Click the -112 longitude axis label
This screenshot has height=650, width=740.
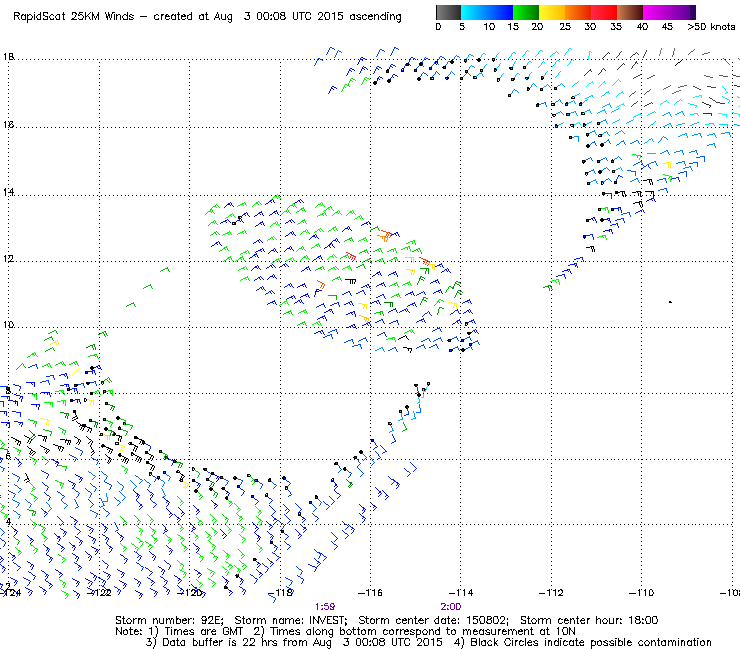pos(551,593)
